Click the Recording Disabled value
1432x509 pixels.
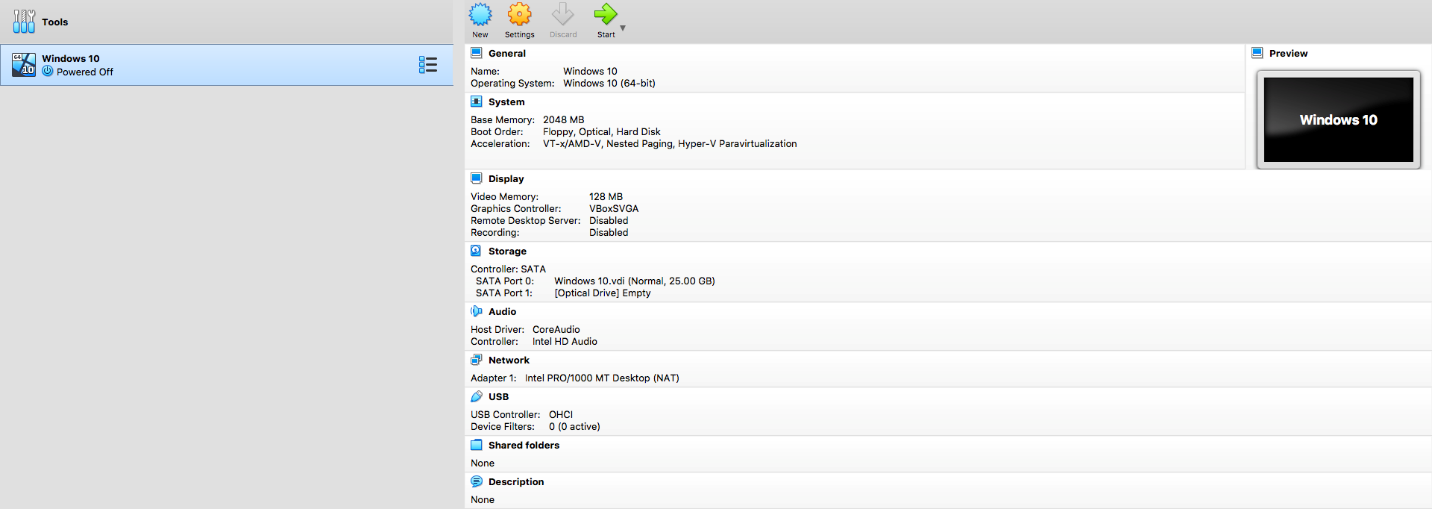click(609, 233)
